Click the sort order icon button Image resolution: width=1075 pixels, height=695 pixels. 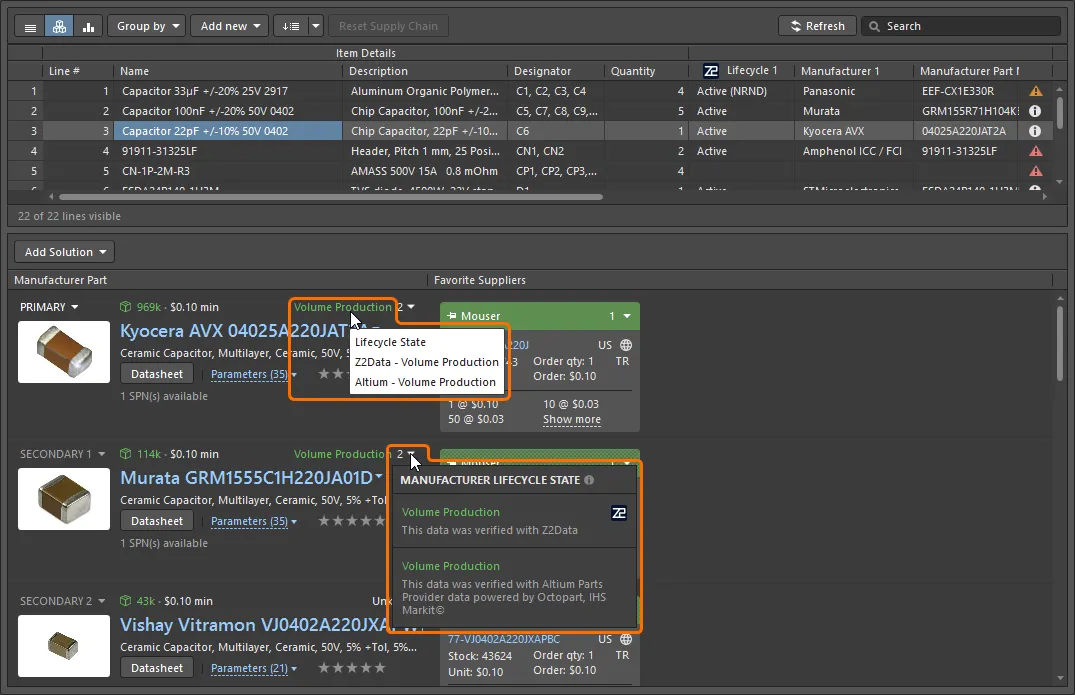(x=290, y=26)
